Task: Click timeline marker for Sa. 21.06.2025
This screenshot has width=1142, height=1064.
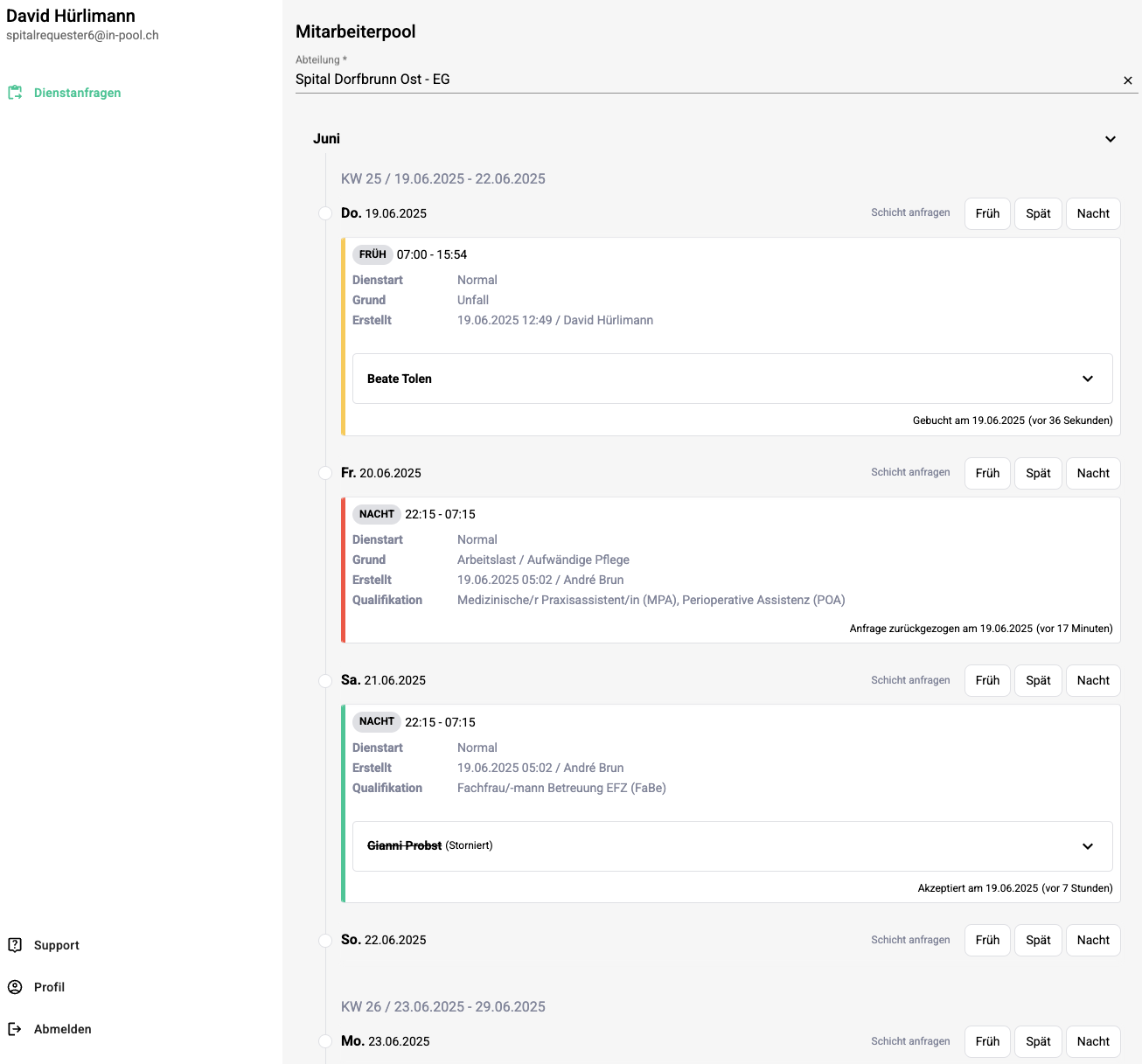Action: click(x=325, y=680)
